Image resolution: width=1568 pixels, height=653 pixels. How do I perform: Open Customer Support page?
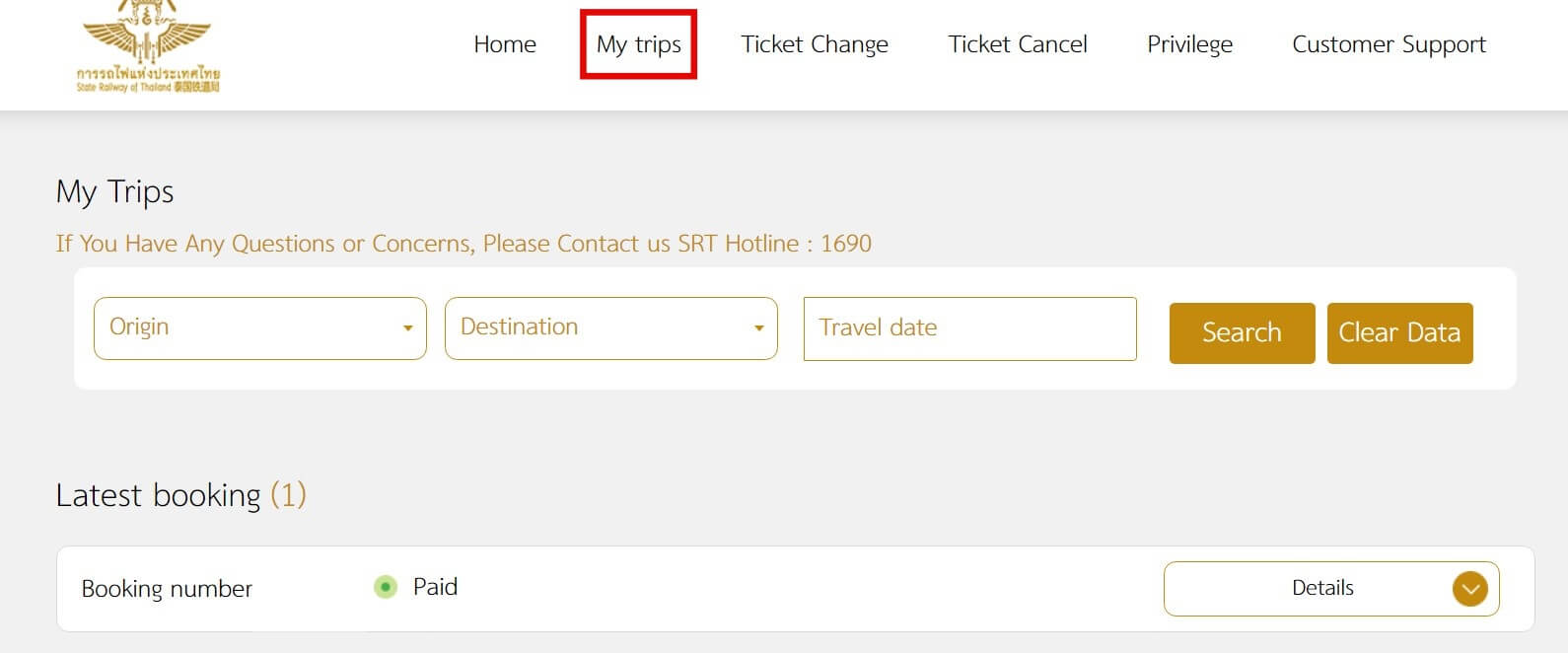(1389, 44)
